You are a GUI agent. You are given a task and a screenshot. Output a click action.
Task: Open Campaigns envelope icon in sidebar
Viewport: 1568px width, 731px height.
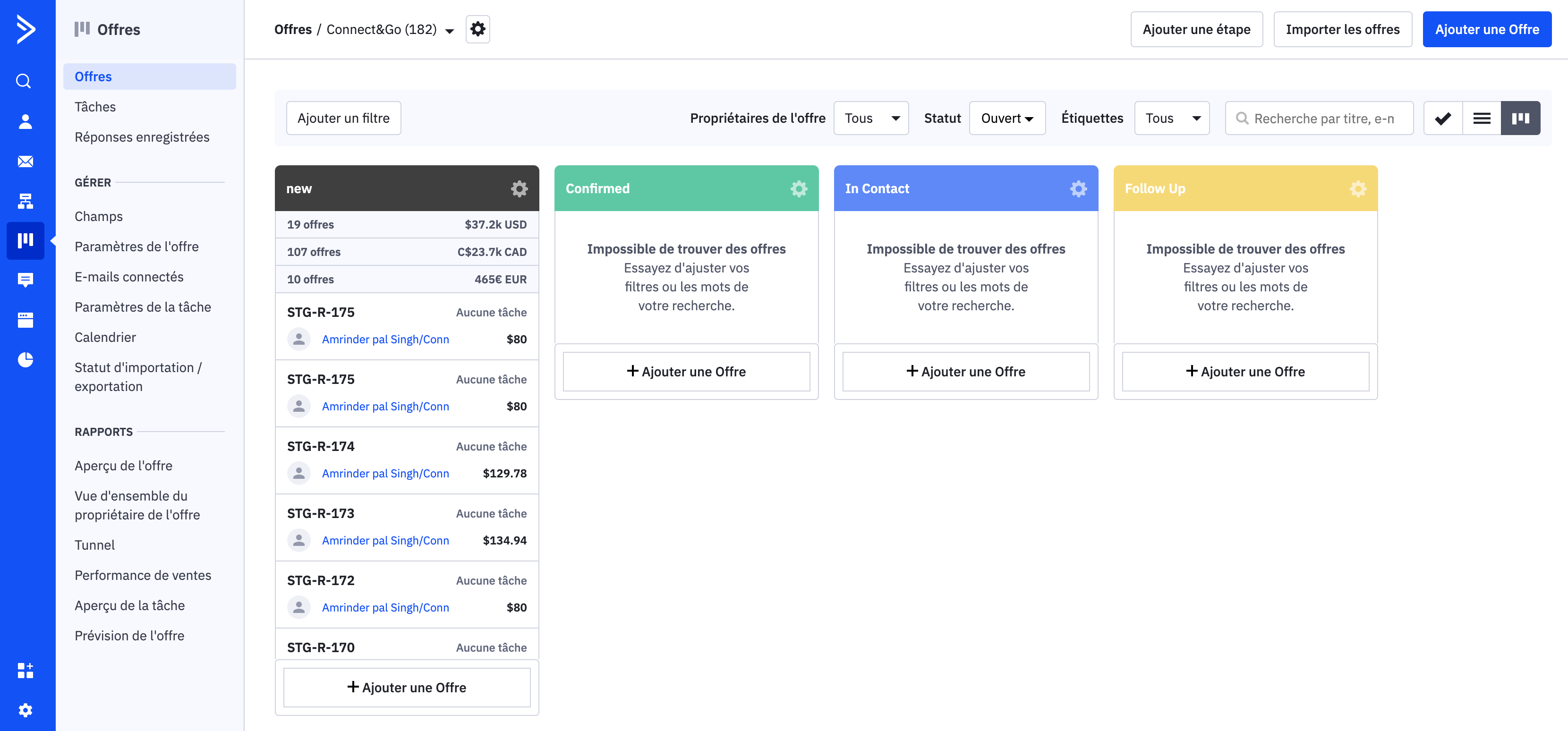25,161
